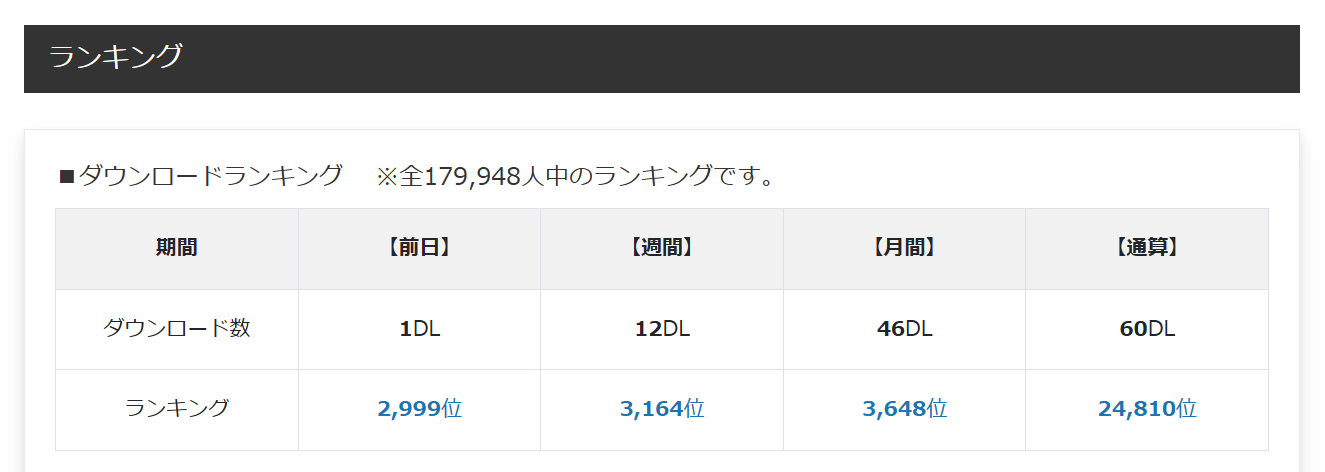The image size is (1325, 472).
Task: Click the ダウンロード数 row label
Action: click(x=177, y=328)
